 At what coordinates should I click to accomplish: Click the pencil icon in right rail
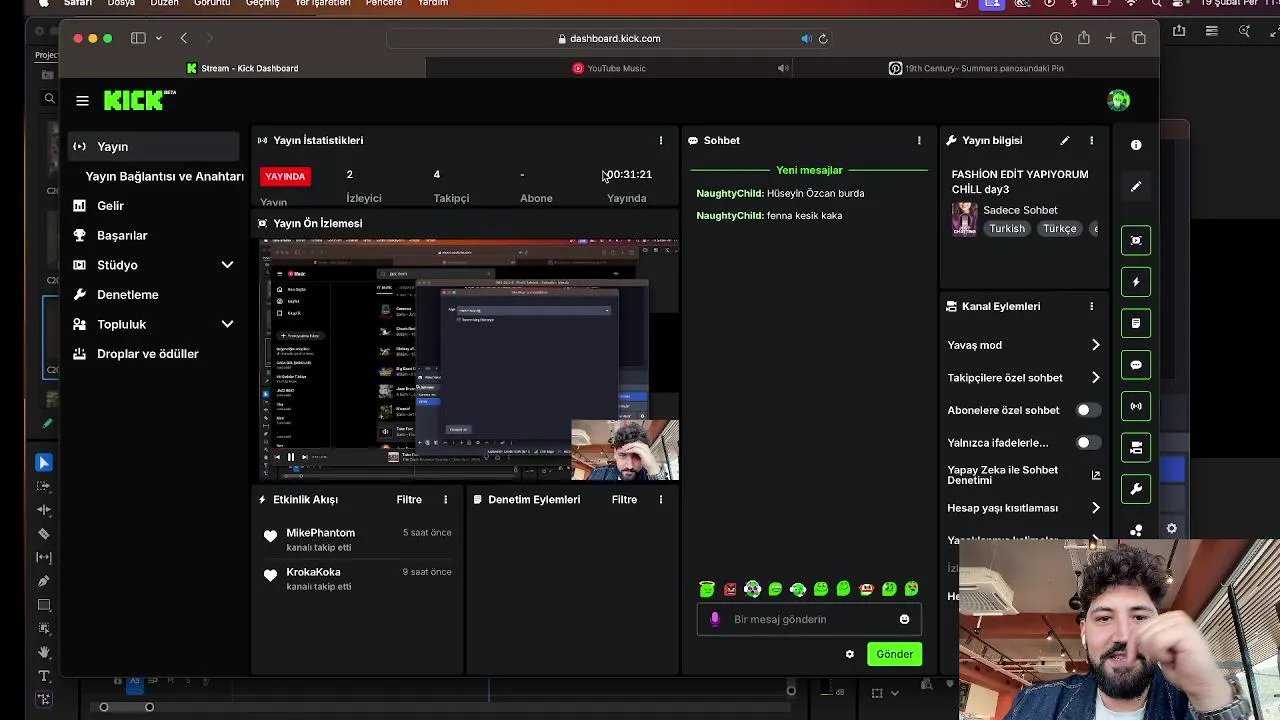point(1136,187)
